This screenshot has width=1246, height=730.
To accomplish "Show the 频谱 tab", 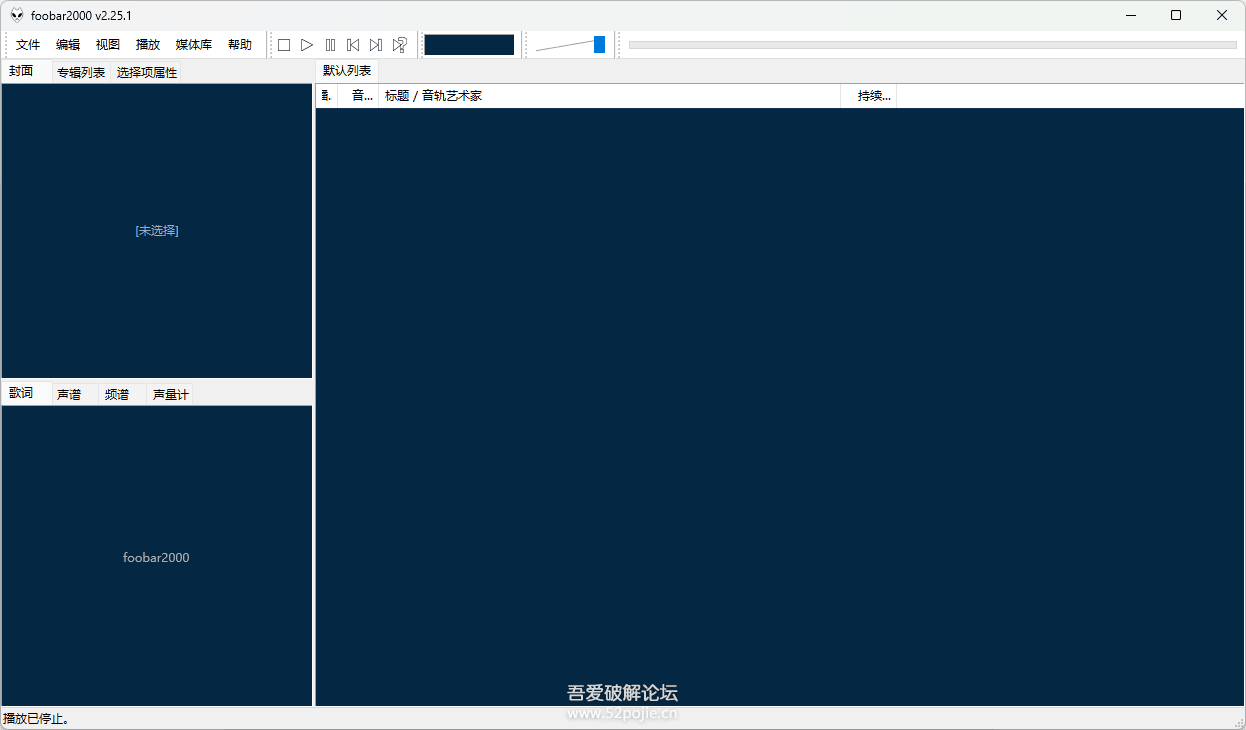I will point(117,394).
